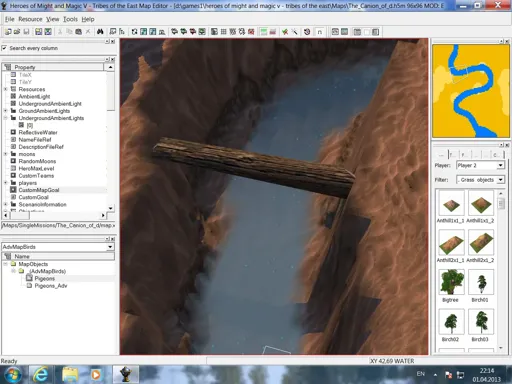512x384 pixels.
Task: Collapse the UndergroundAmbientLights node
Action: coord(5,118)
